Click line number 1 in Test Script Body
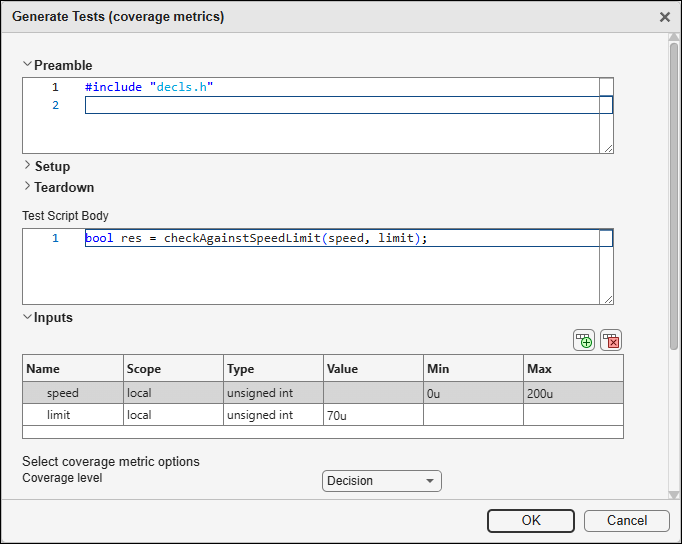Screen dimensions: 682x544 coord(55,238)
